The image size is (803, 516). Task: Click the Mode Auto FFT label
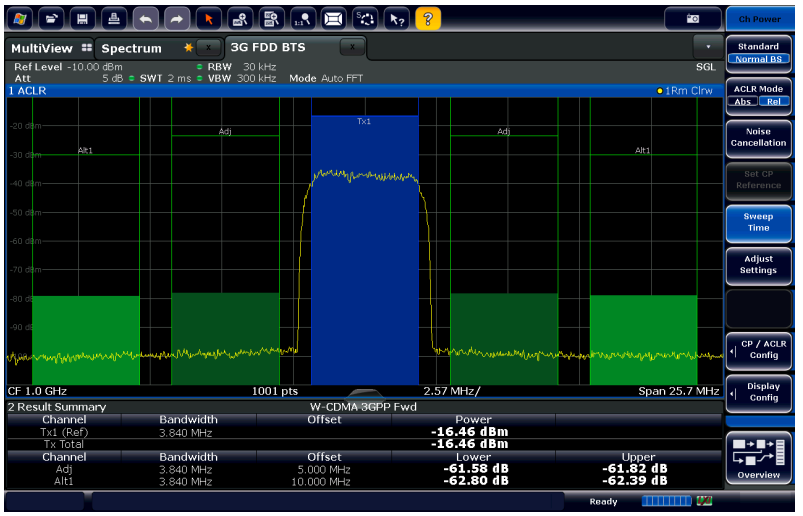[326, 78]
